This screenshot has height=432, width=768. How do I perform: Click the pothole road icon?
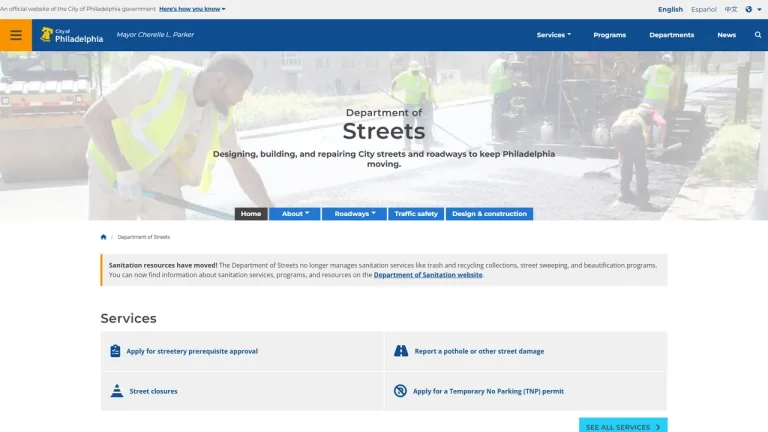click(401, 351)
